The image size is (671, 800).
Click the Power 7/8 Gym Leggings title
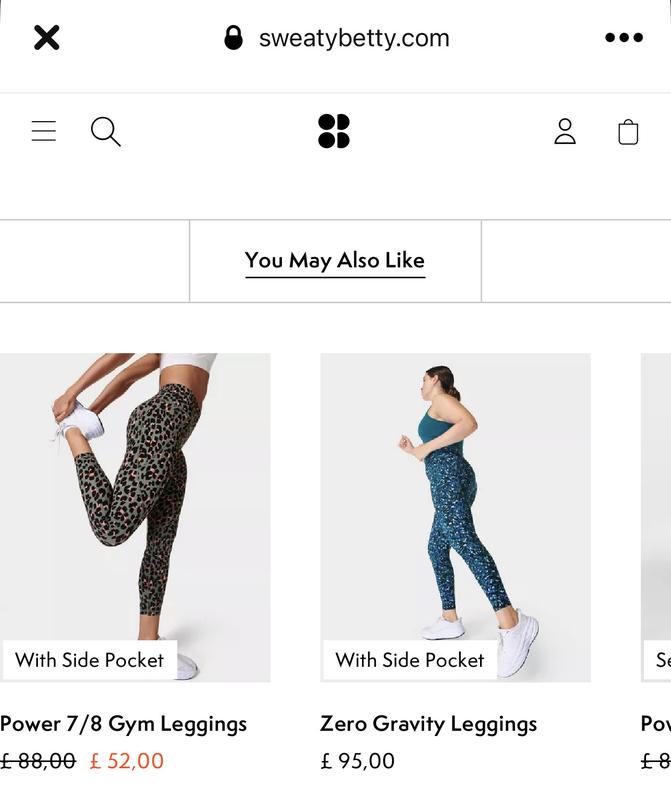124,723
